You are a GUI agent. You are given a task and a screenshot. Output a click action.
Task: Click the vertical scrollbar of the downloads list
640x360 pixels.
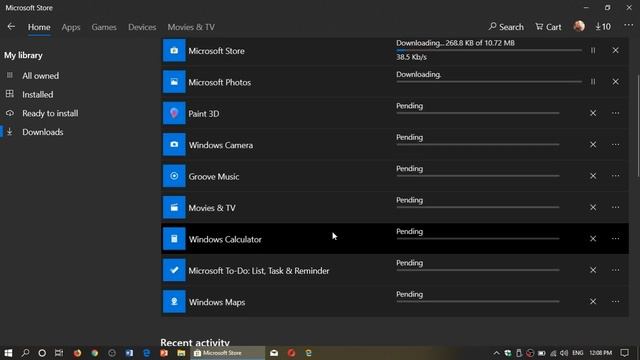tap(638, 125)
